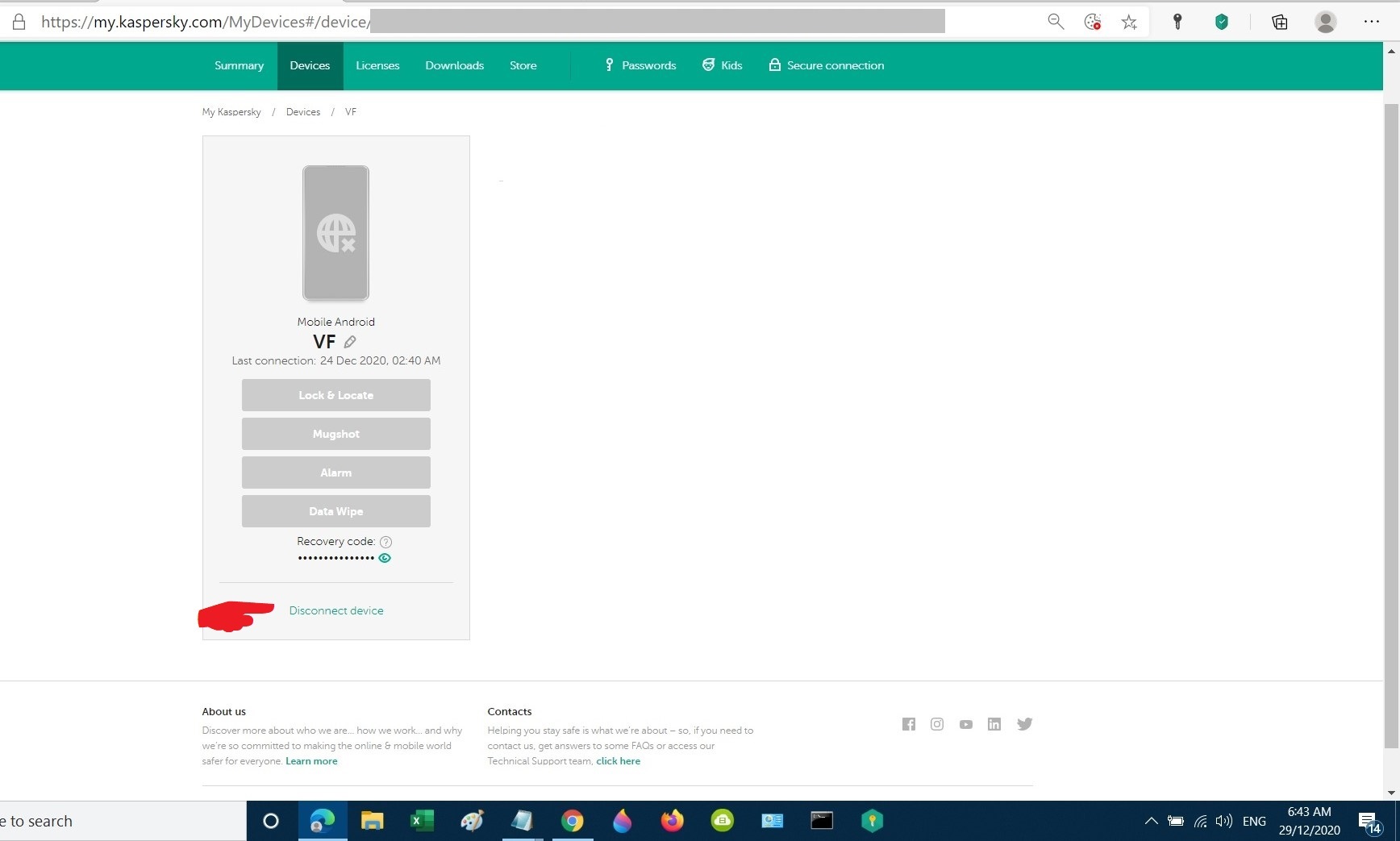Click the Android device thumbnail image
The image size is (1400, 841).
pos(336,233)
